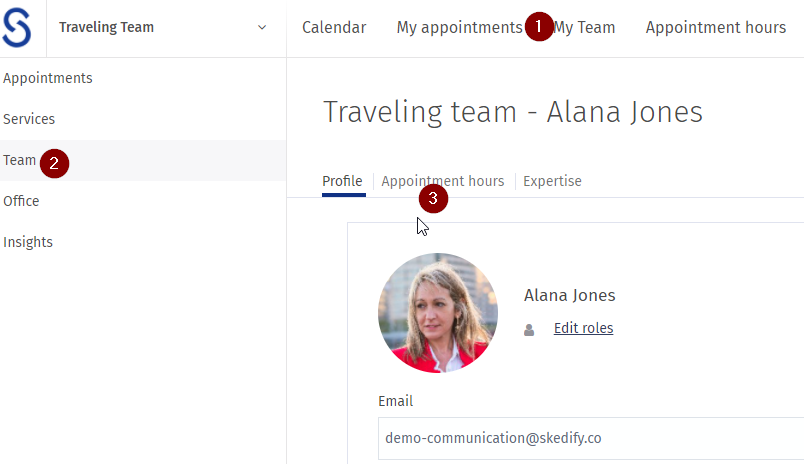
Task: Select Appointments in the sidebar
Action: (x=48, y=78)
